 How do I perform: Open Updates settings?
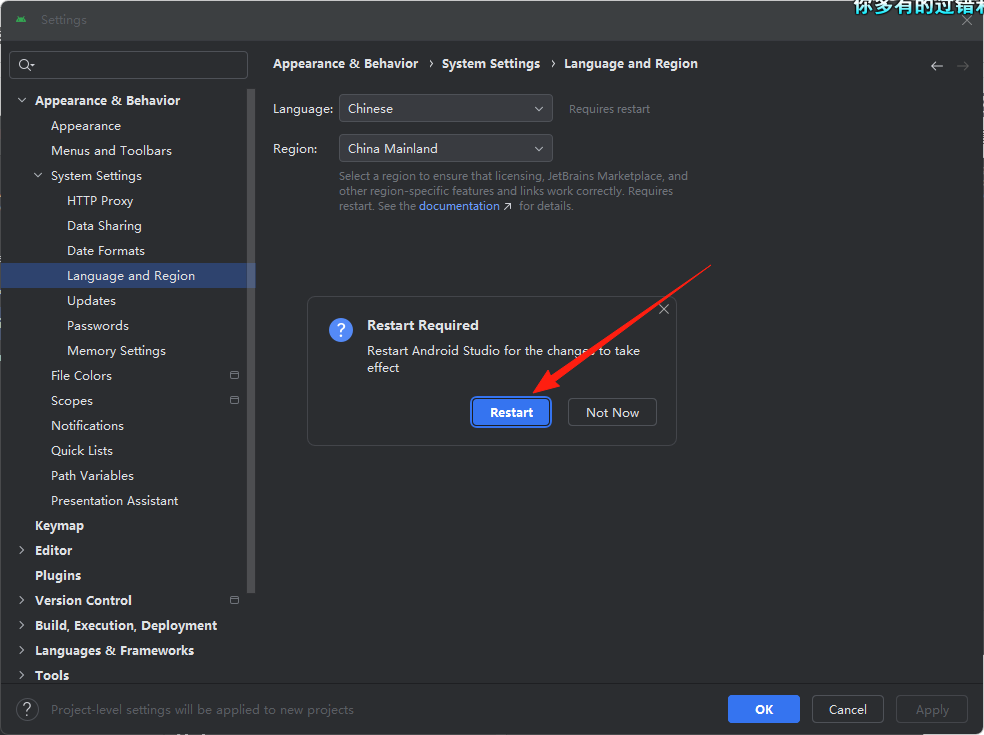(x=91, y=301)
